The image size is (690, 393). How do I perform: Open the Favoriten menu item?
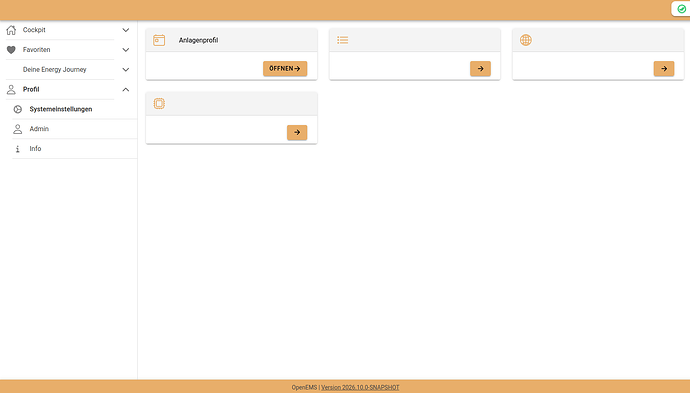click(37, 50)
